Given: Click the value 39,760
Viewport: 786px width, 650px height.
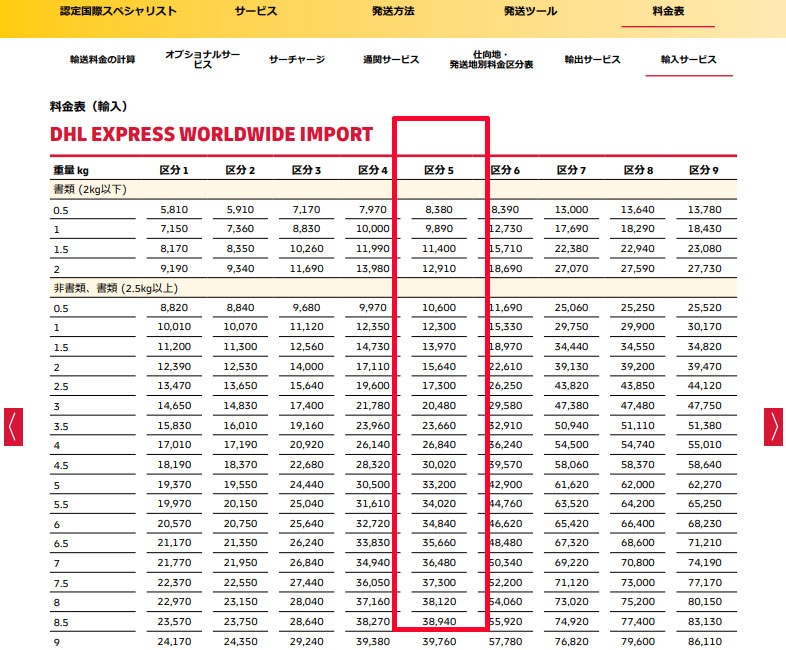Looking at the screenshot, I should pos(439,642).
